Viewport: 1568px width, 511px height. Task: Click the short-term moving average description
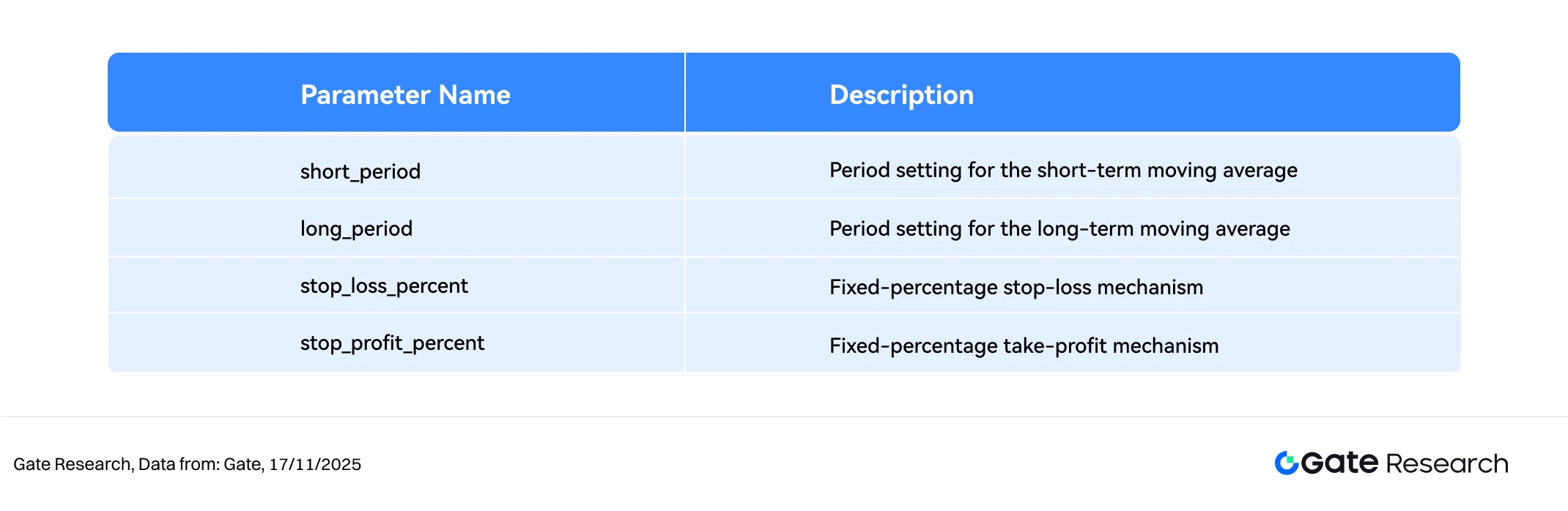pos(1063,170)
